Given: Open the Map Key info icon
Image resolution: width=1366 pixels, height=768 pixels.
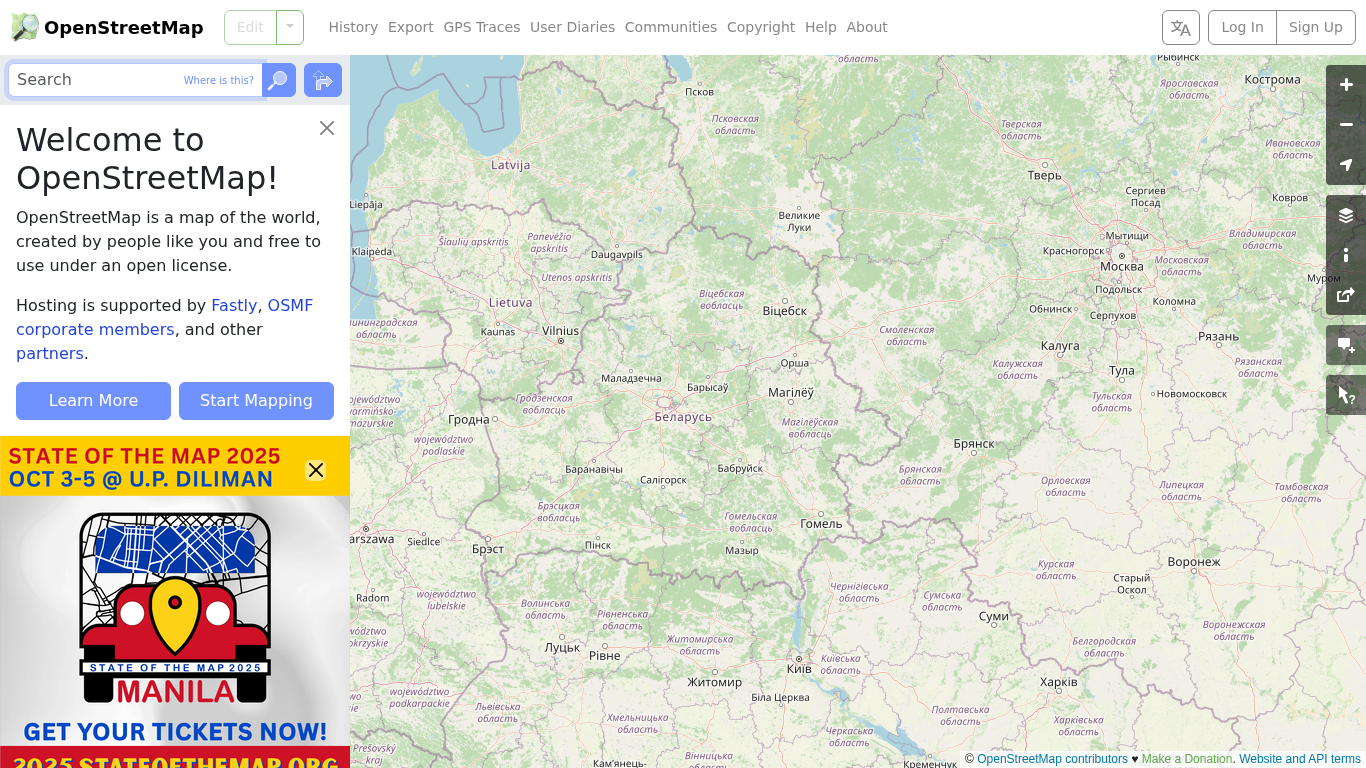Looking at the screenshot, I should tap(1346, 255).
